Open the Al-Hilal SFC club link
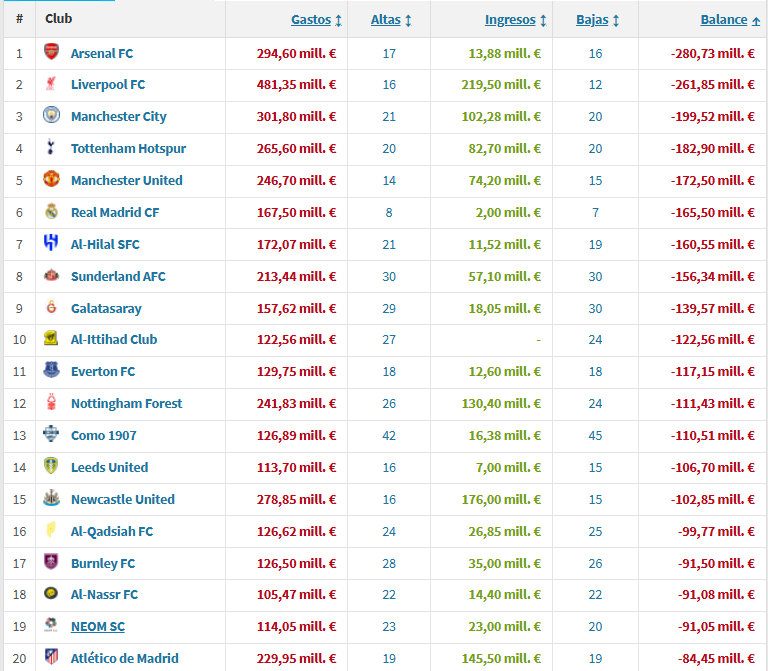768x671 pixels. point(105,244)
